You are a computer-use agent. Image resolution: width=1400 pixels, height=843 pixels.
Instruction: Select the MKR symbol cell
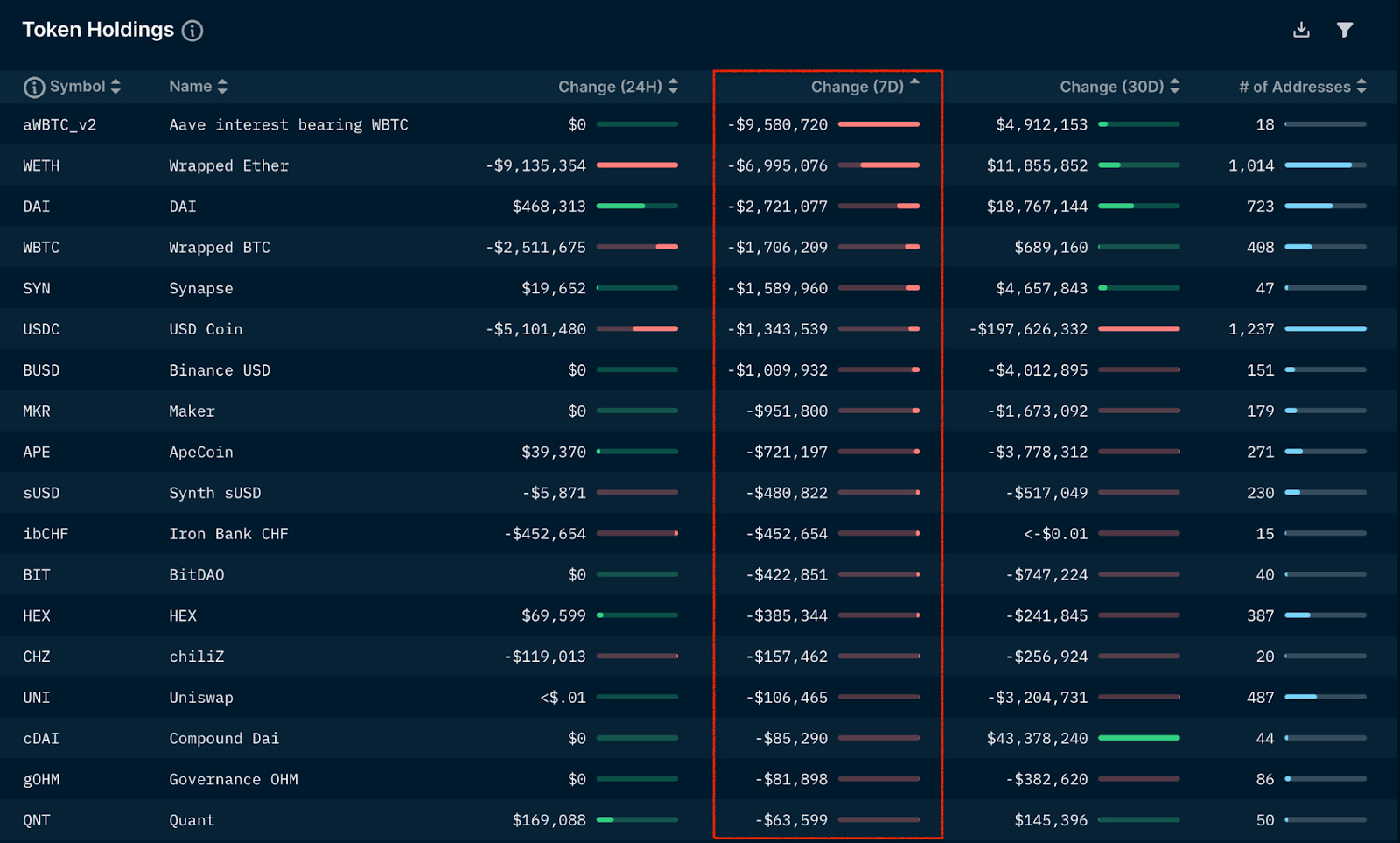[x=37, y=411]
